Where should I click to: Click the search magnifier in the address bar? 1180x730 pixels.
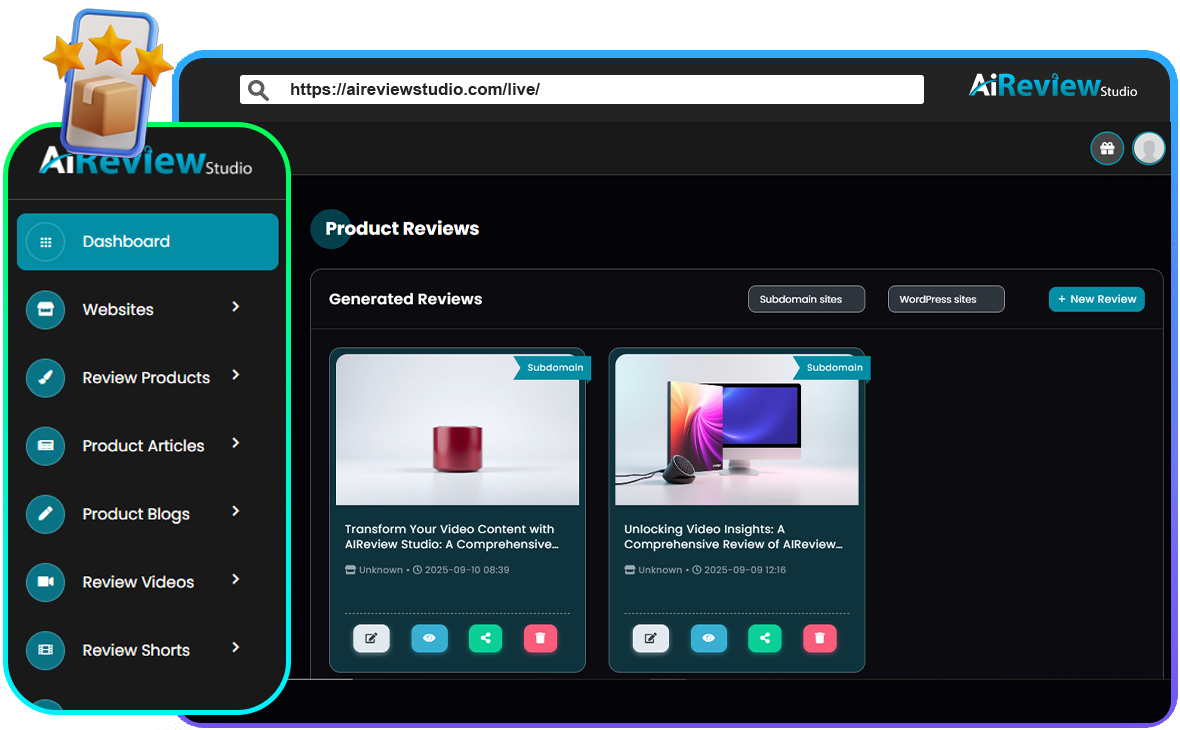[258, 89]
